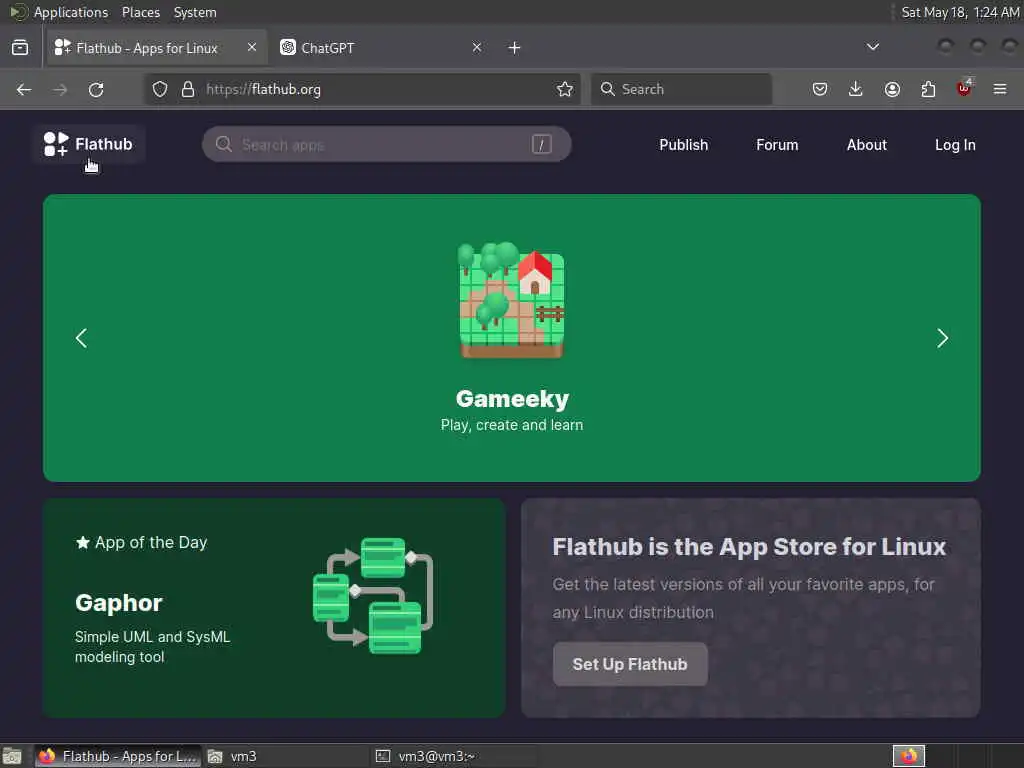The width and height of the screenshot is (1024, 768).
Task: Close the ChatGPT tab
Action: [x=477, y=48]
